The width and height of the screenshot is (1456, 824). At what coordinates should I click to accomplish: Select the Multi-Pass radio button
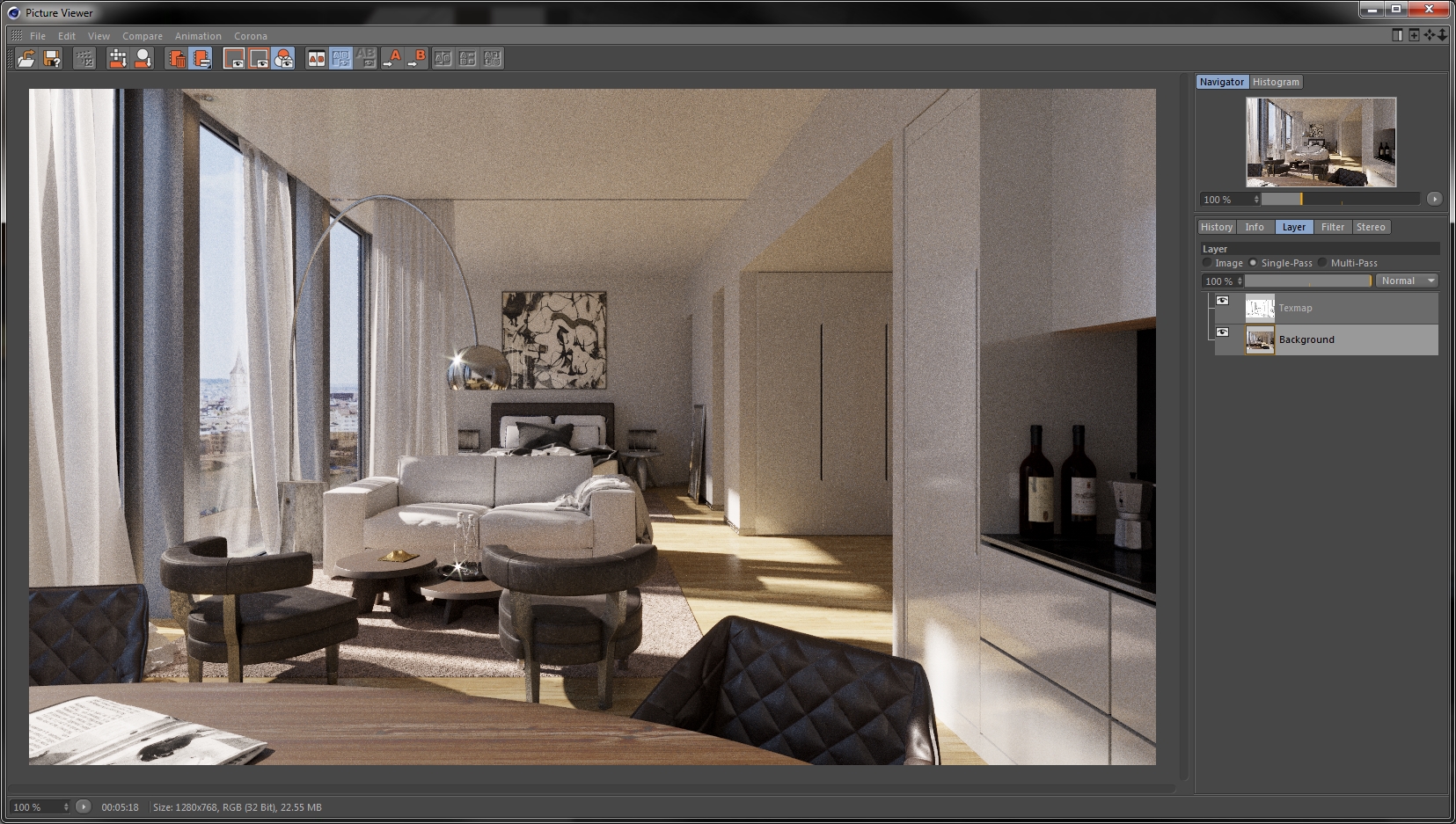(x=1322, y=263)
